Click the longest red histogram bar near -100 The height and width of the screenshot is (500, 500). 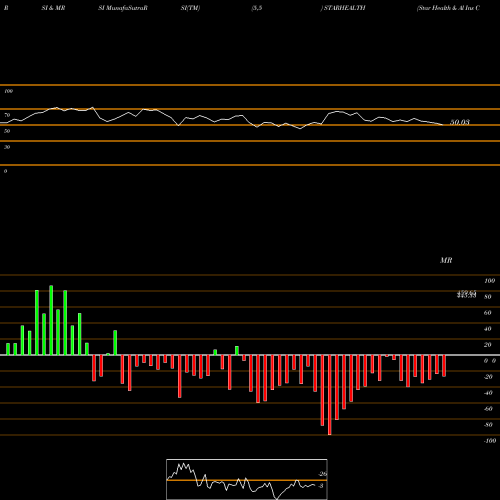330,395
